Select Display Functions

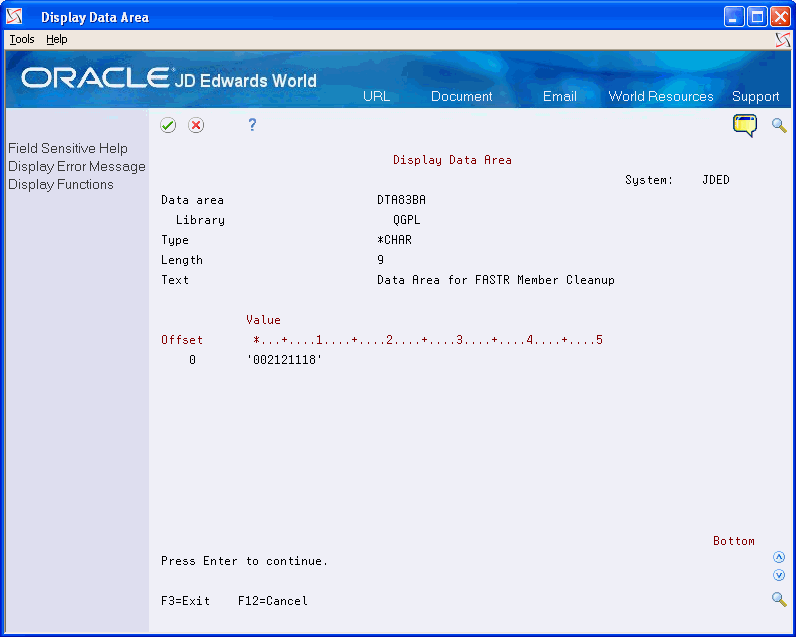pos(61,184)
